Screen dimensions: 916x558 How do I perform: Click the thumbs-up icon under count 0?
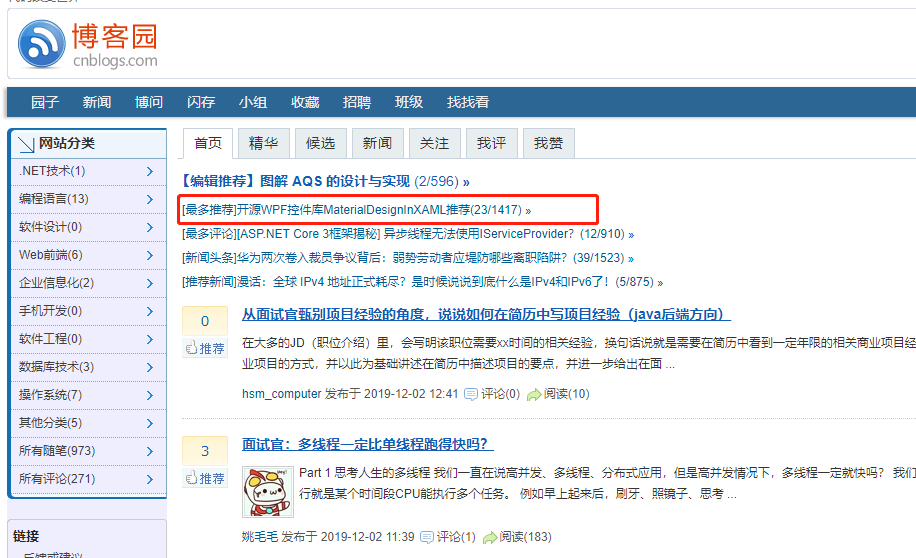[x=191, y=349]
